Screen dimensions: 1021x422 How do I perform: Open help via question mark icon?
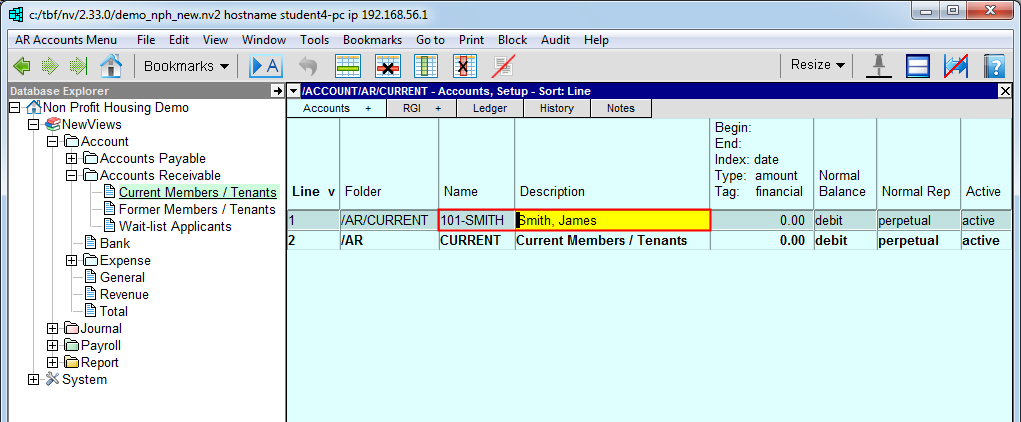point(993,66)
